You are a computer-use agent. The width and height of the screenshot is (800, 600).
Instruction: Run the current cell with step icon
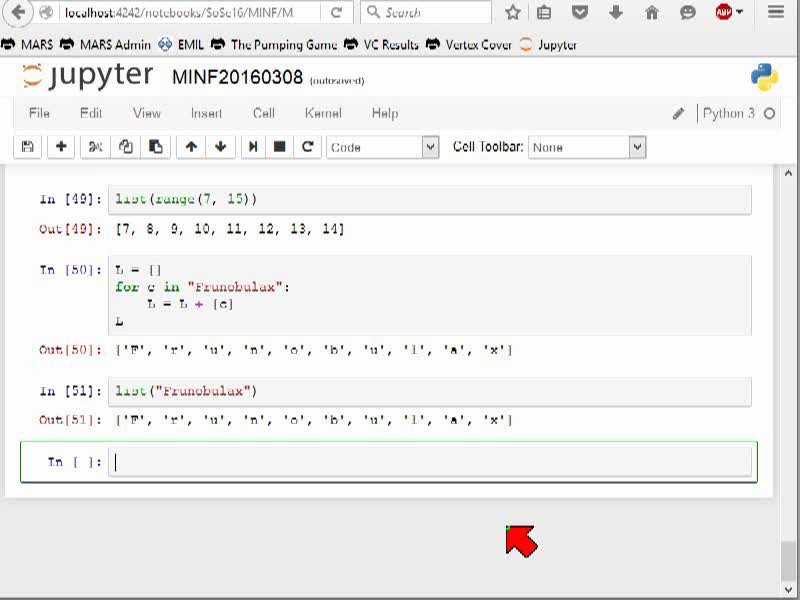(x=253, y=147)
